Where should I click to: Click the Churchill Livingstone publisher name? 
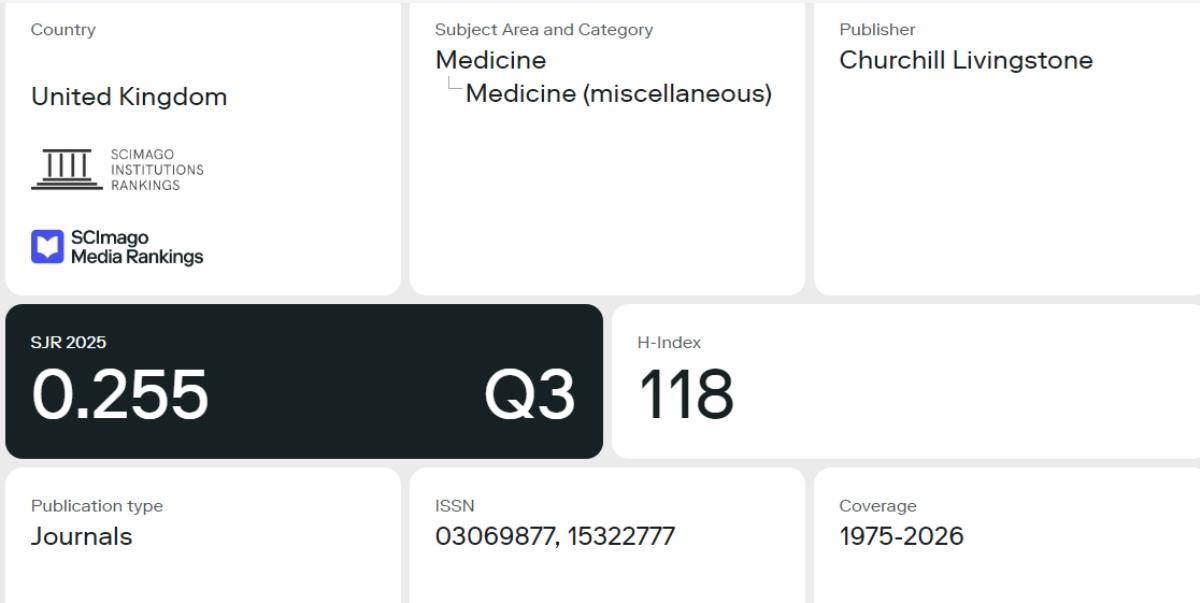coord(966,60)
